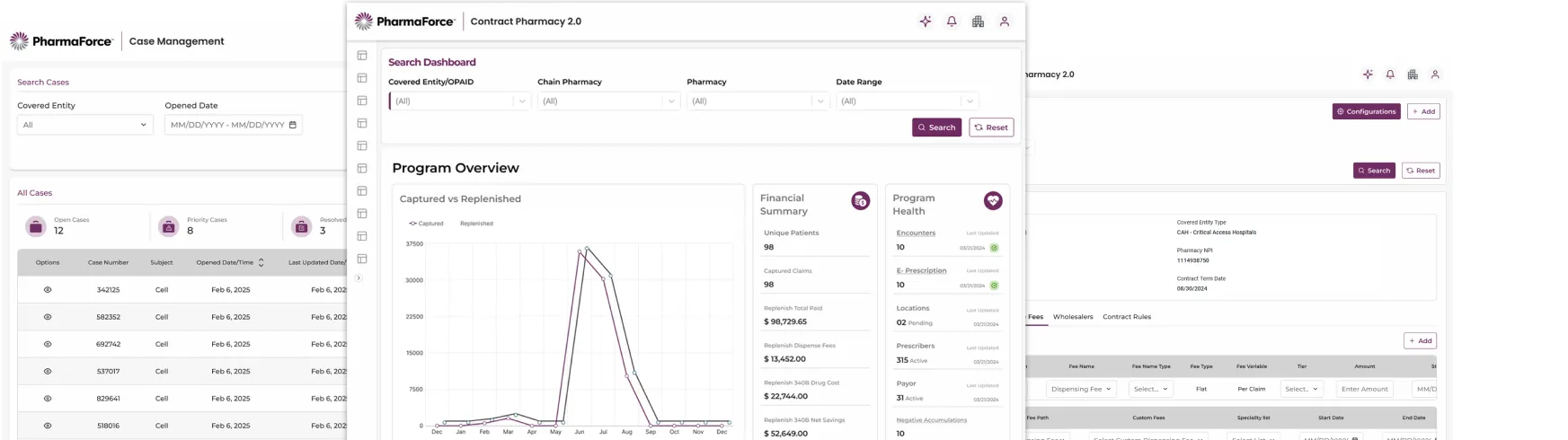This screenshot has width=1568, height=440.
Task: Click the third sidebar icon in dashboard window
Action: pyautogui.click(x=362, y=101)
